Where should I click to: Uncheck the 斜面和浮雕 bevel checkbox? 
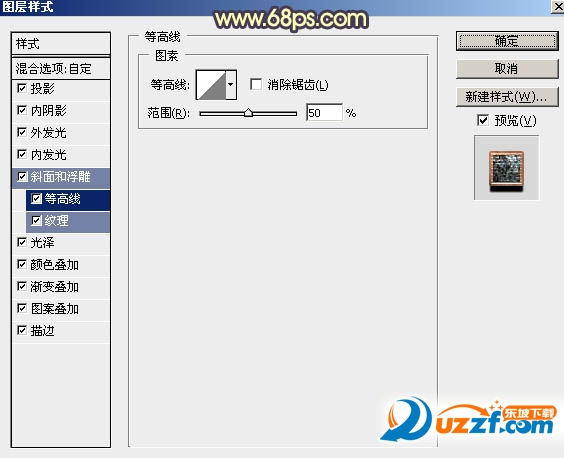tap(22, 176)
